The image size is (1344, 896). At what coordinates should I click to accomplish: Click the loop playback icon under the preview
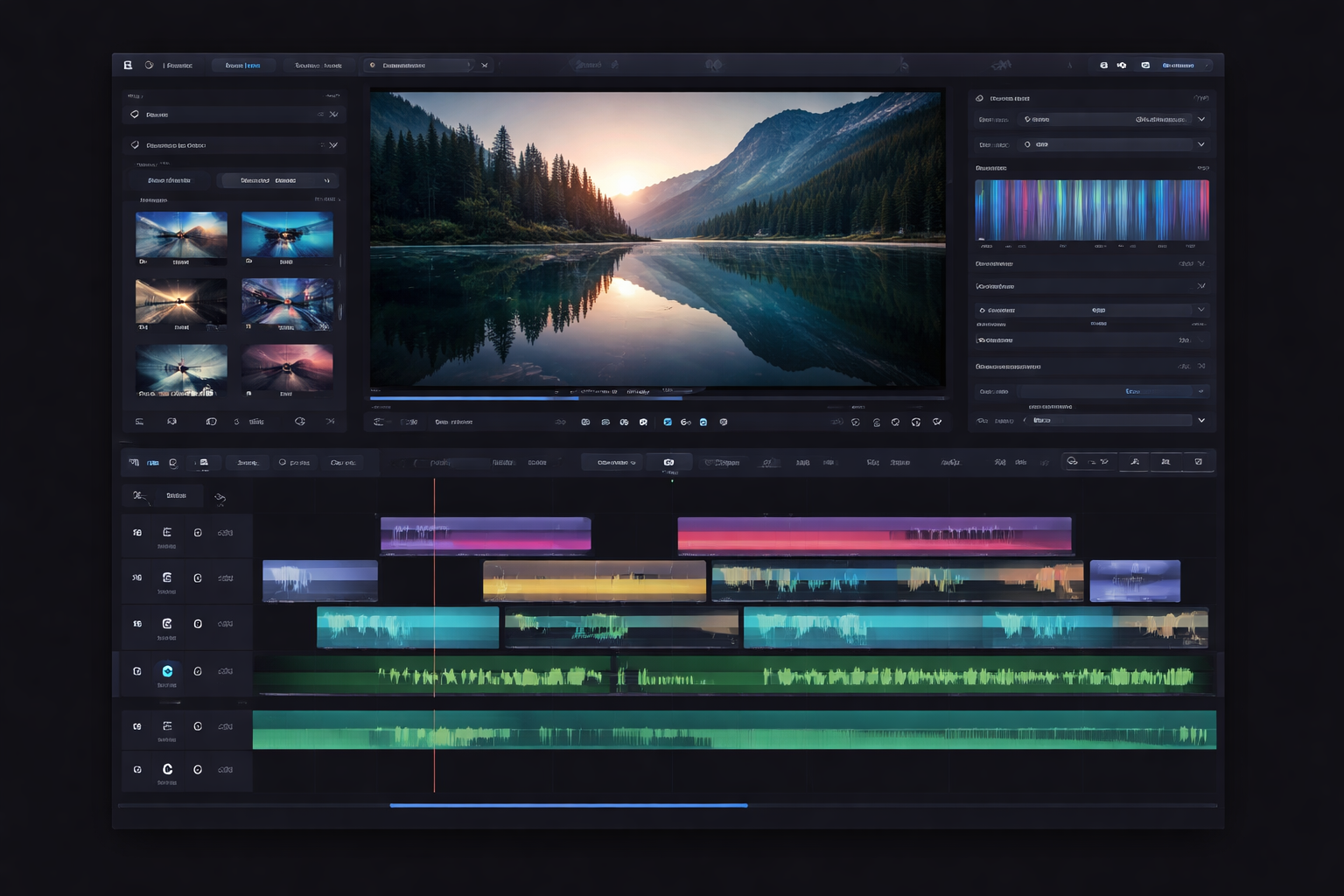click(x=915, y=422)
